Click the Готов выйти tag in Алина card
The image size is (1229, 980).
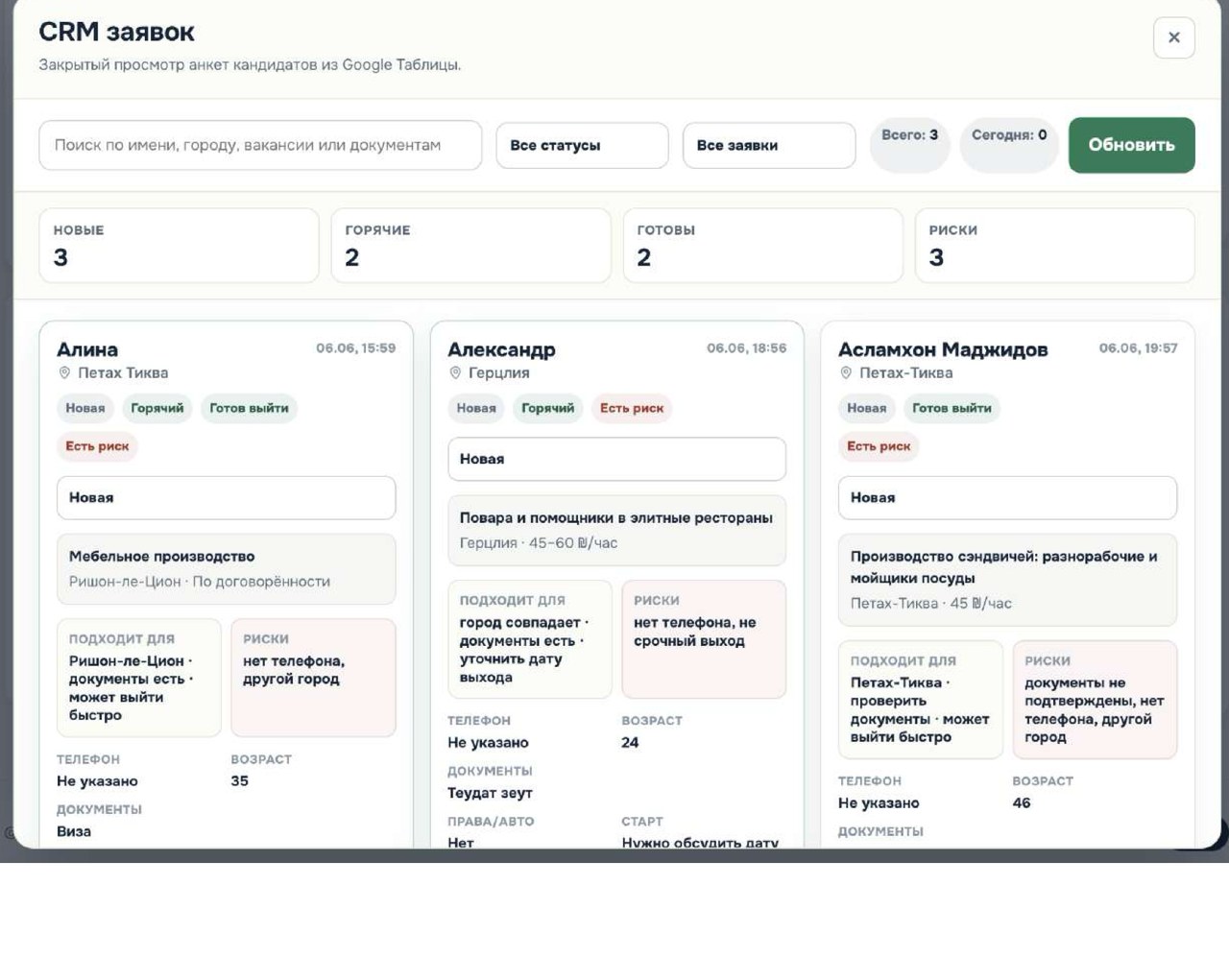[x=249, y=408]
